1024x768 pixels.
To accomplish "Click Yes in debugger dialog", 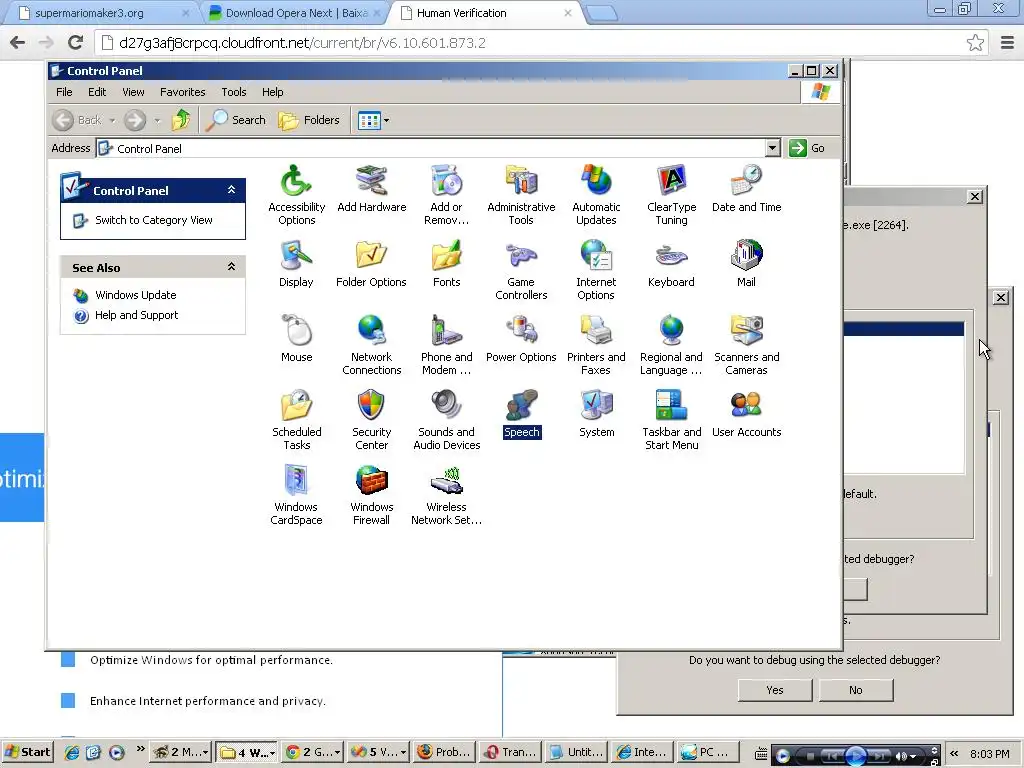I will [775, 690].
